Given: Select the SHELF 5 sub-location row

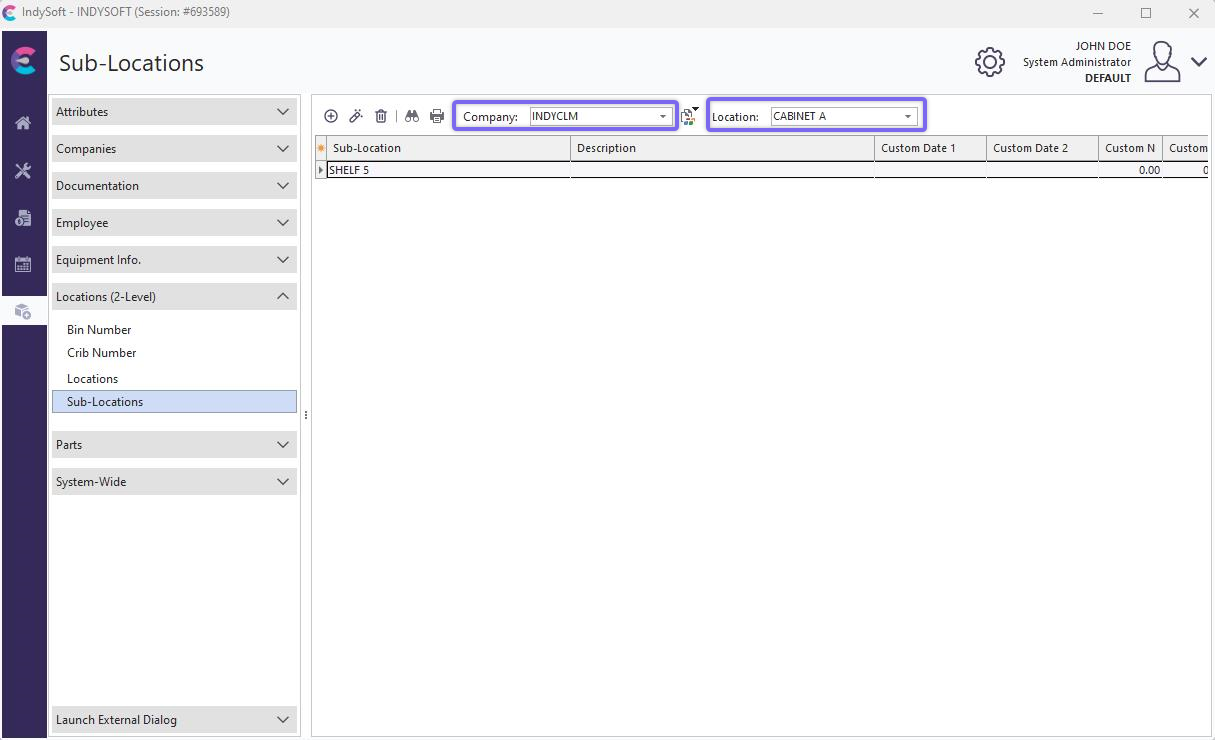Looking at the screenshot, I should point(447,171).
